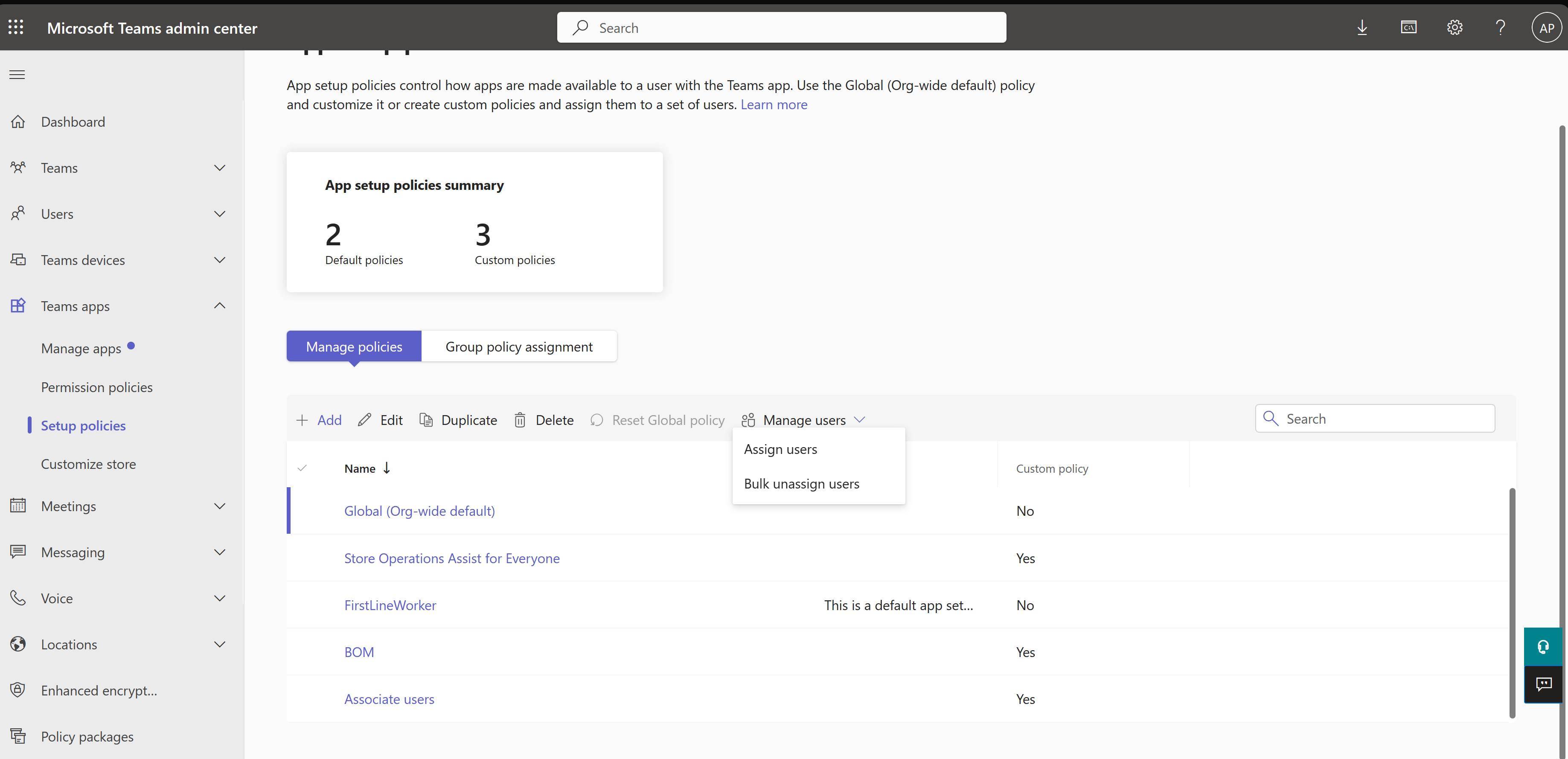Select Bulk unassign users from dropdown
Image resolution: width=1568 pixels, height=759 pixels.
[x=801, y=483]
